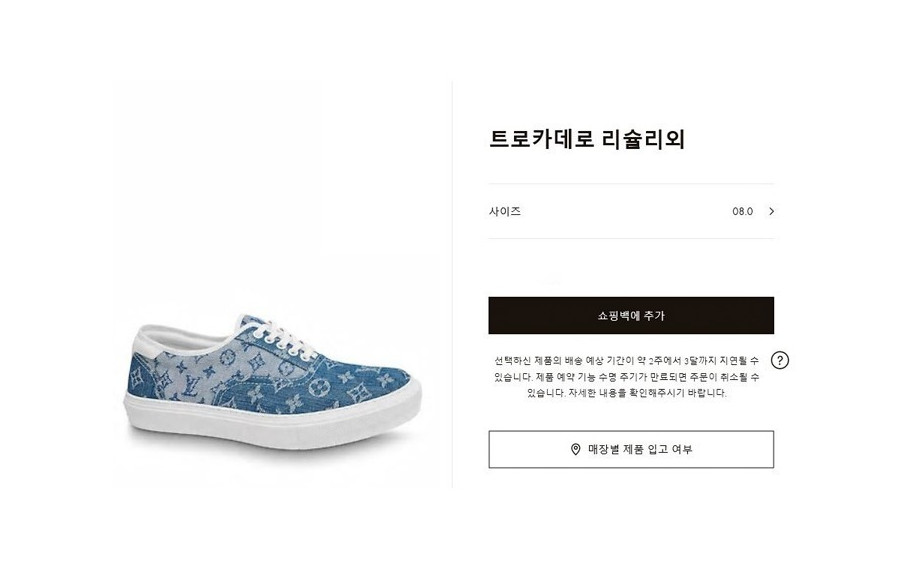Open the 사이즈 size row label
900x572 pixels.
[505, 211]
